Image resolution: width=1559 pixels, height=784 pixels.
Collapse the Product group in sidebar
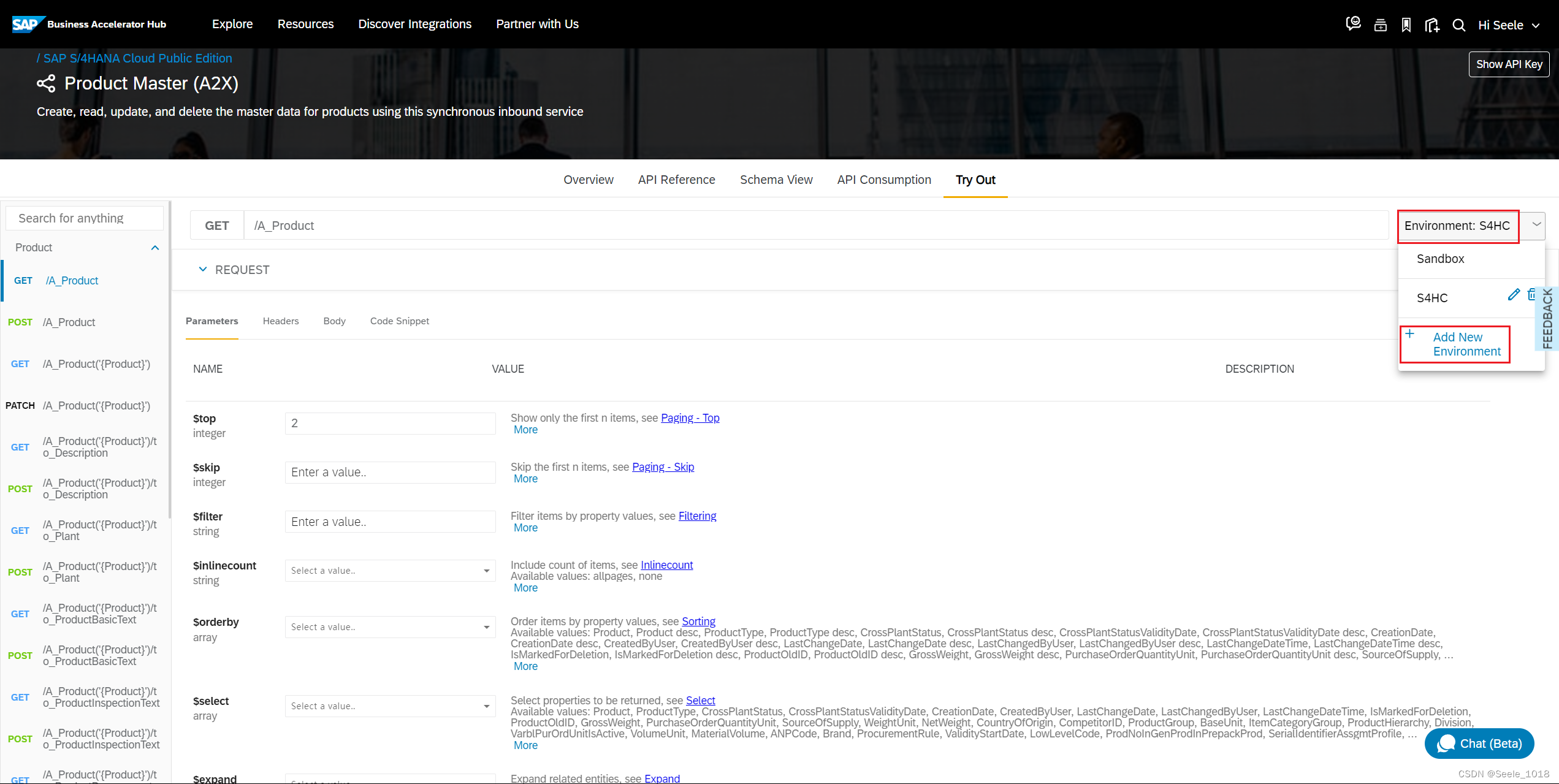(155, 248)
